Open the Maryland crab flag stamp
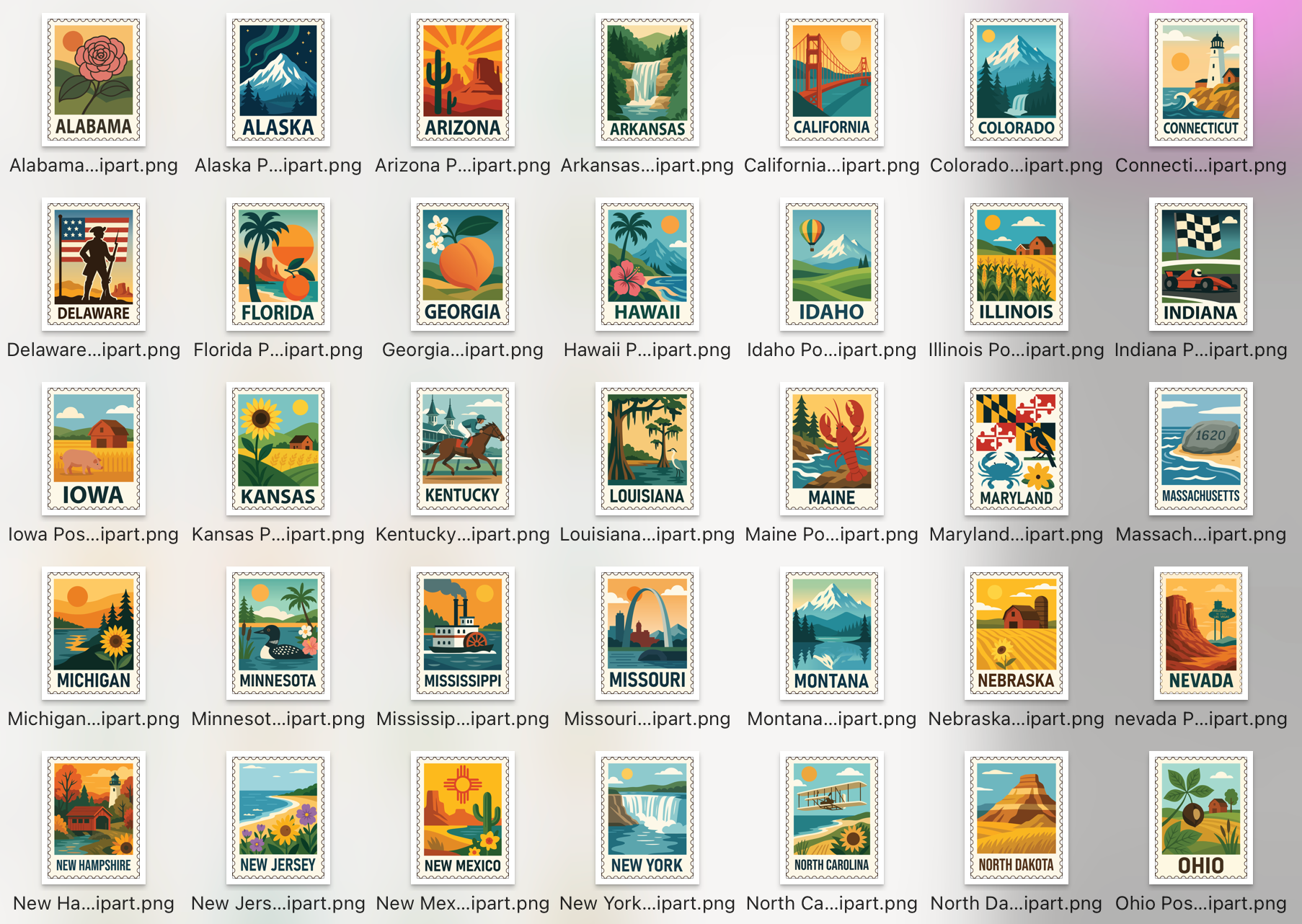 pyautogui.click(x=1017, y=449)
